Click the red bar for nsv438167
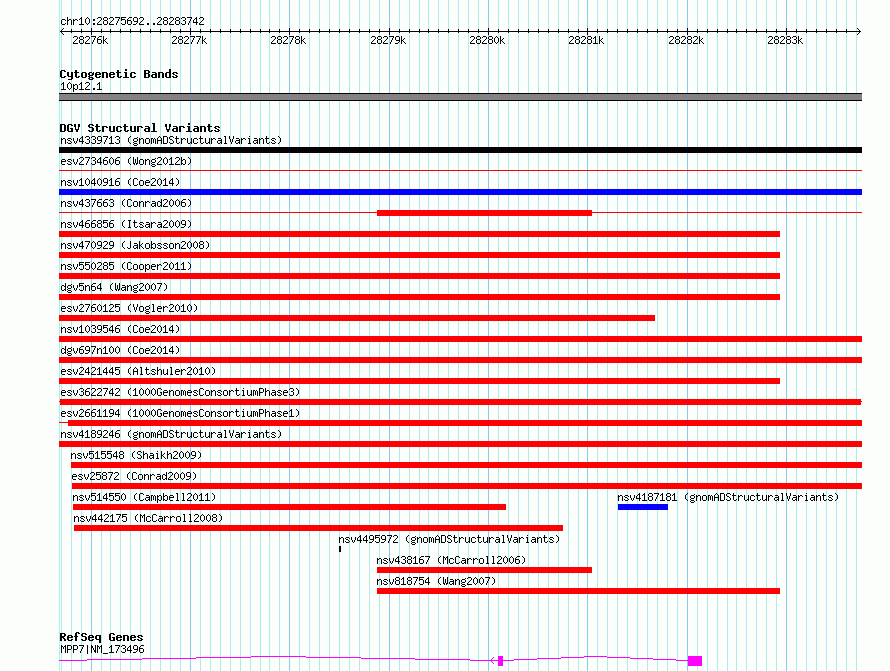This screenshot has height=671, width=890. click(484, 570)
